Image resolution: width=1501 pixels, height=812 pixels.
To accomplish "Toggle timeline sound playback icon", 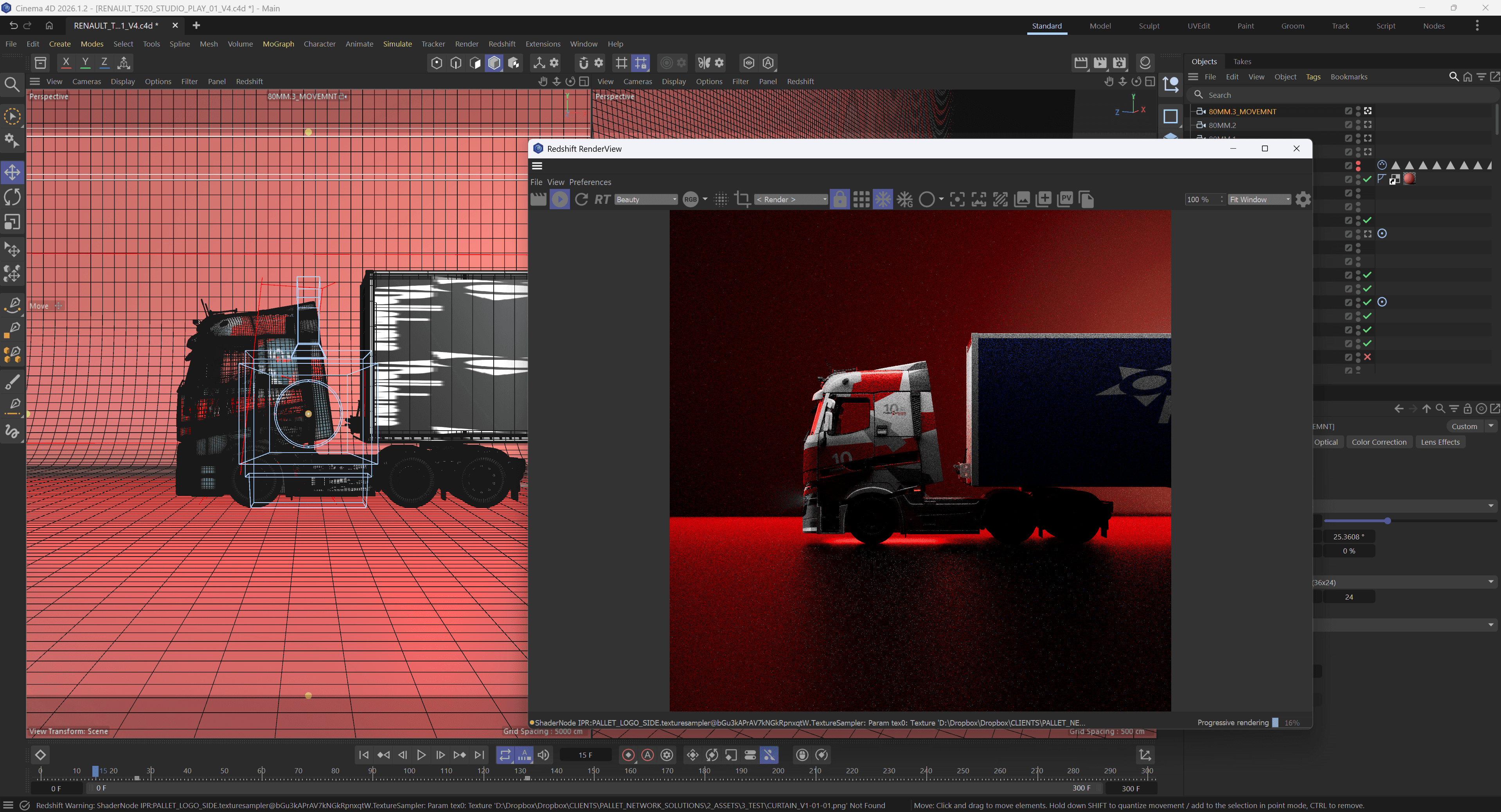I will pos(543,755).
